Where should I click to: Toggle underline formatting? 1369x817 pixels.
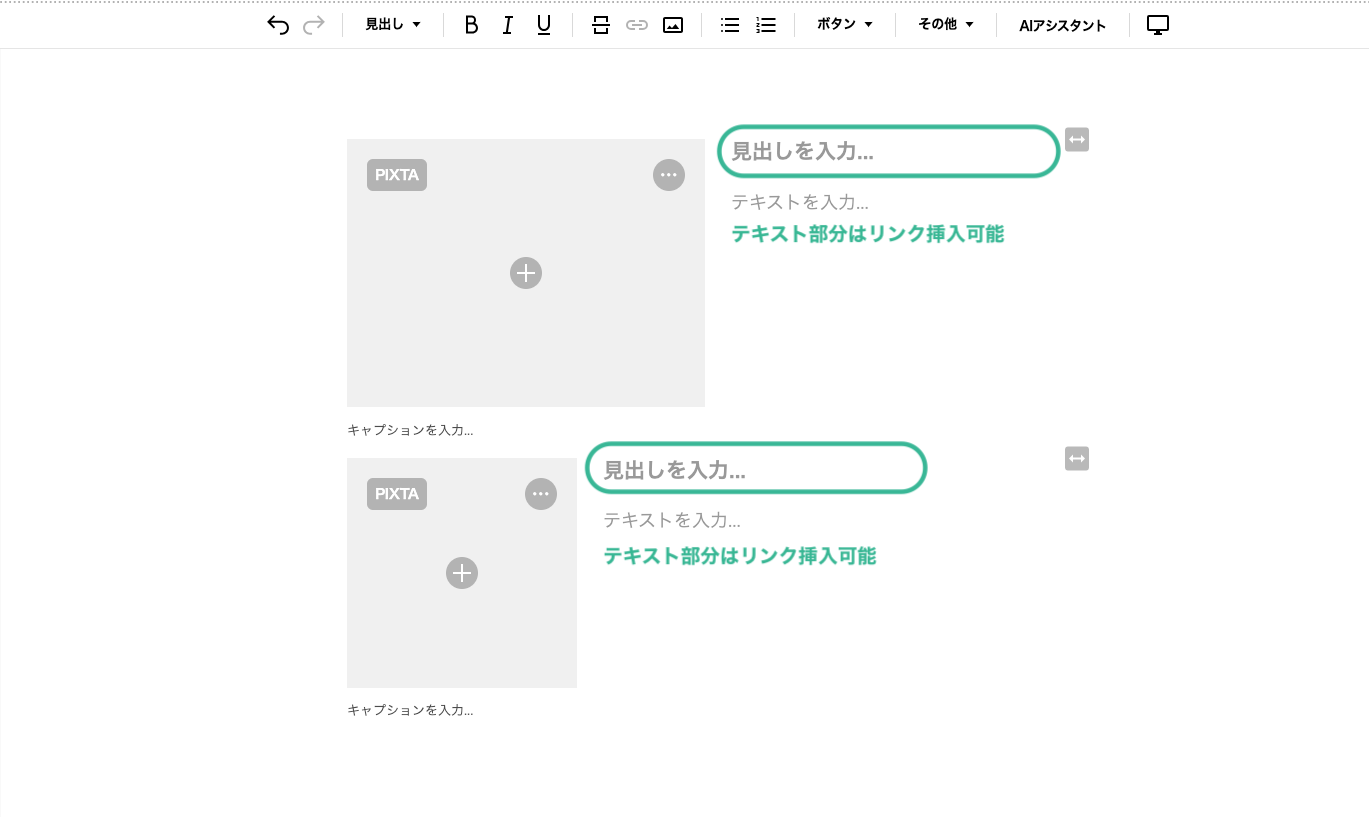(544, 25)
